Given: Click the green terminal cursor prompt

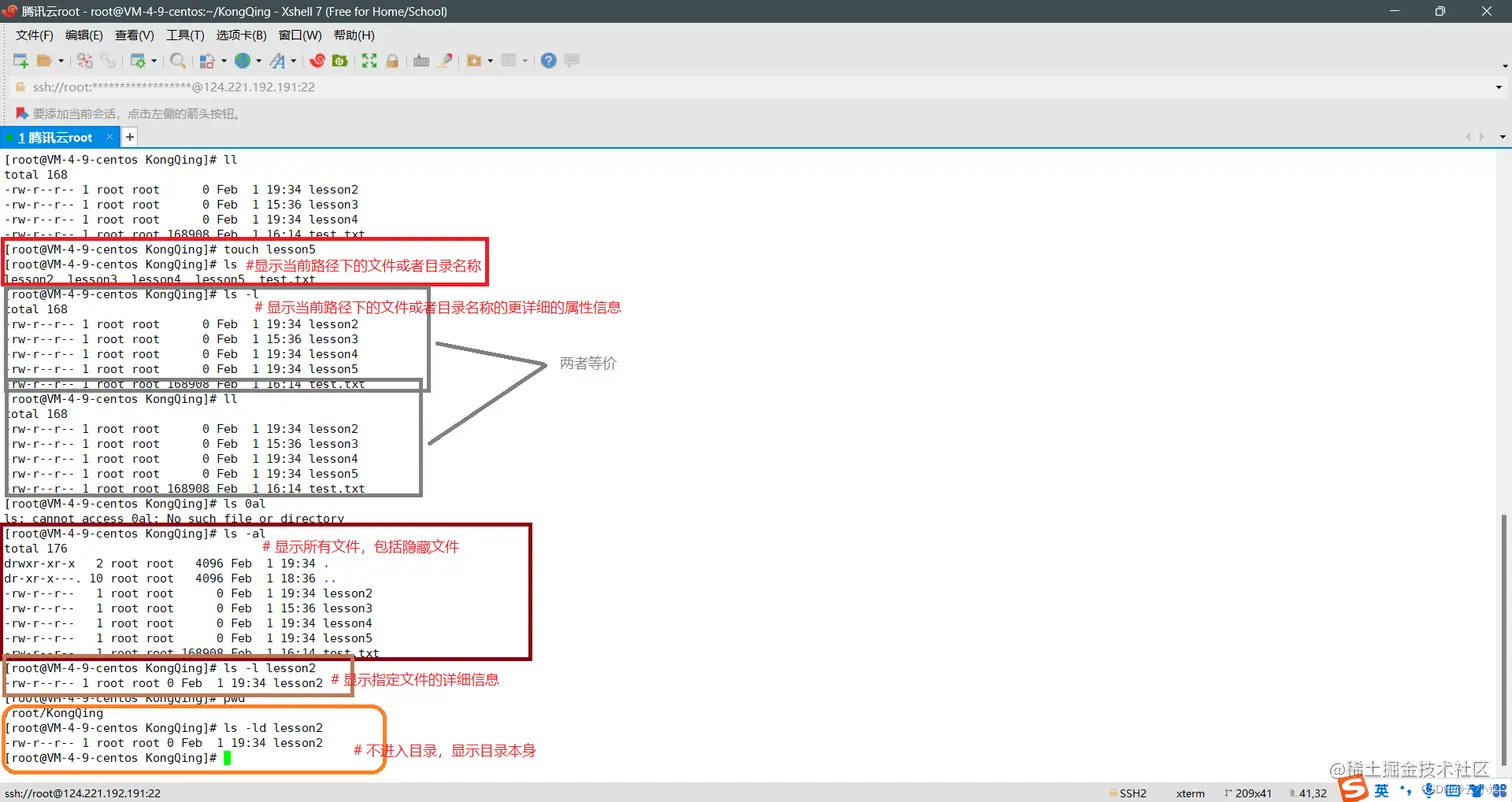Looking at the screenshot, I should click(x=227, y=758).
